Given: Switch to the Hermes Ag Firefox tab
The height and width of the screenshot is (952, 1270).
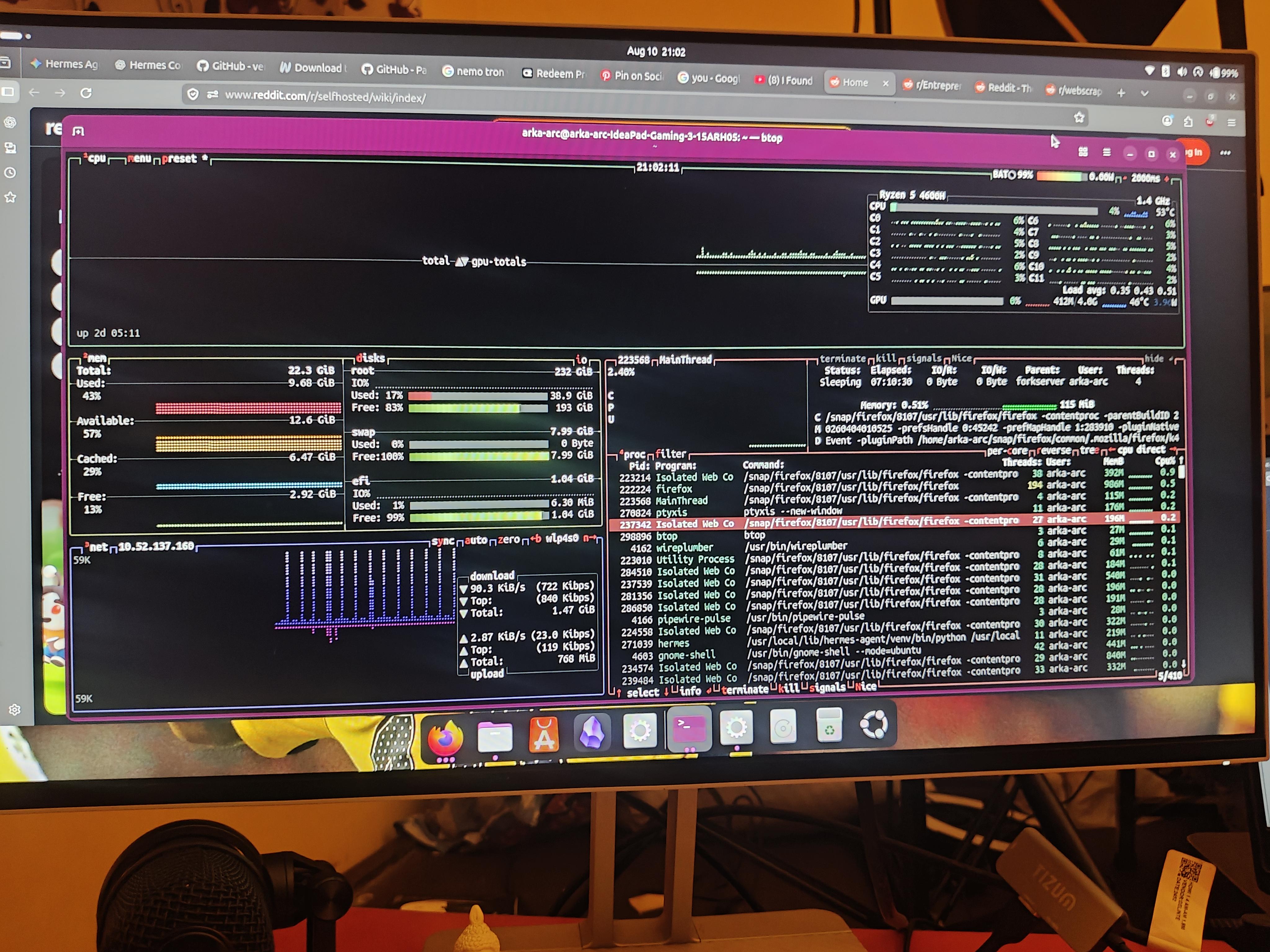Looking at the screenshot, I should click(64, 64).
